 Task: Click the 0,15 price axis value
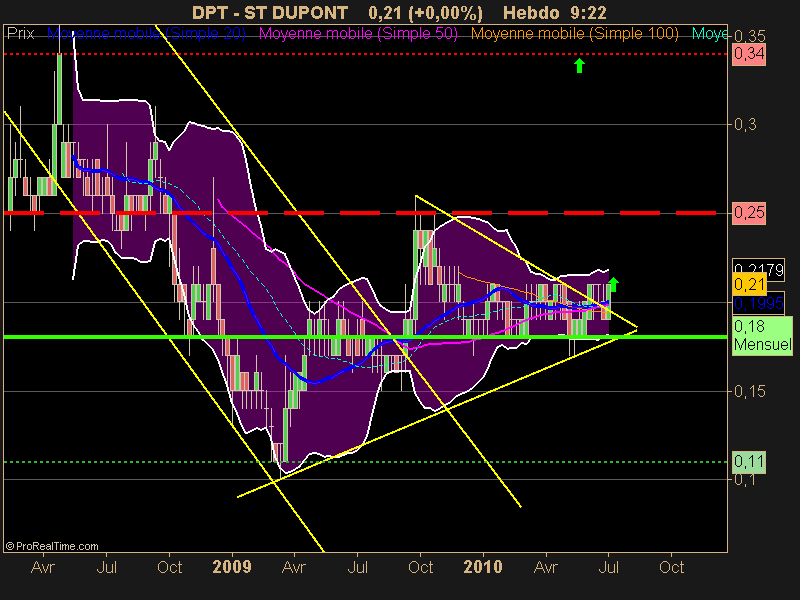pyautogui.click(x=749, y=391)
